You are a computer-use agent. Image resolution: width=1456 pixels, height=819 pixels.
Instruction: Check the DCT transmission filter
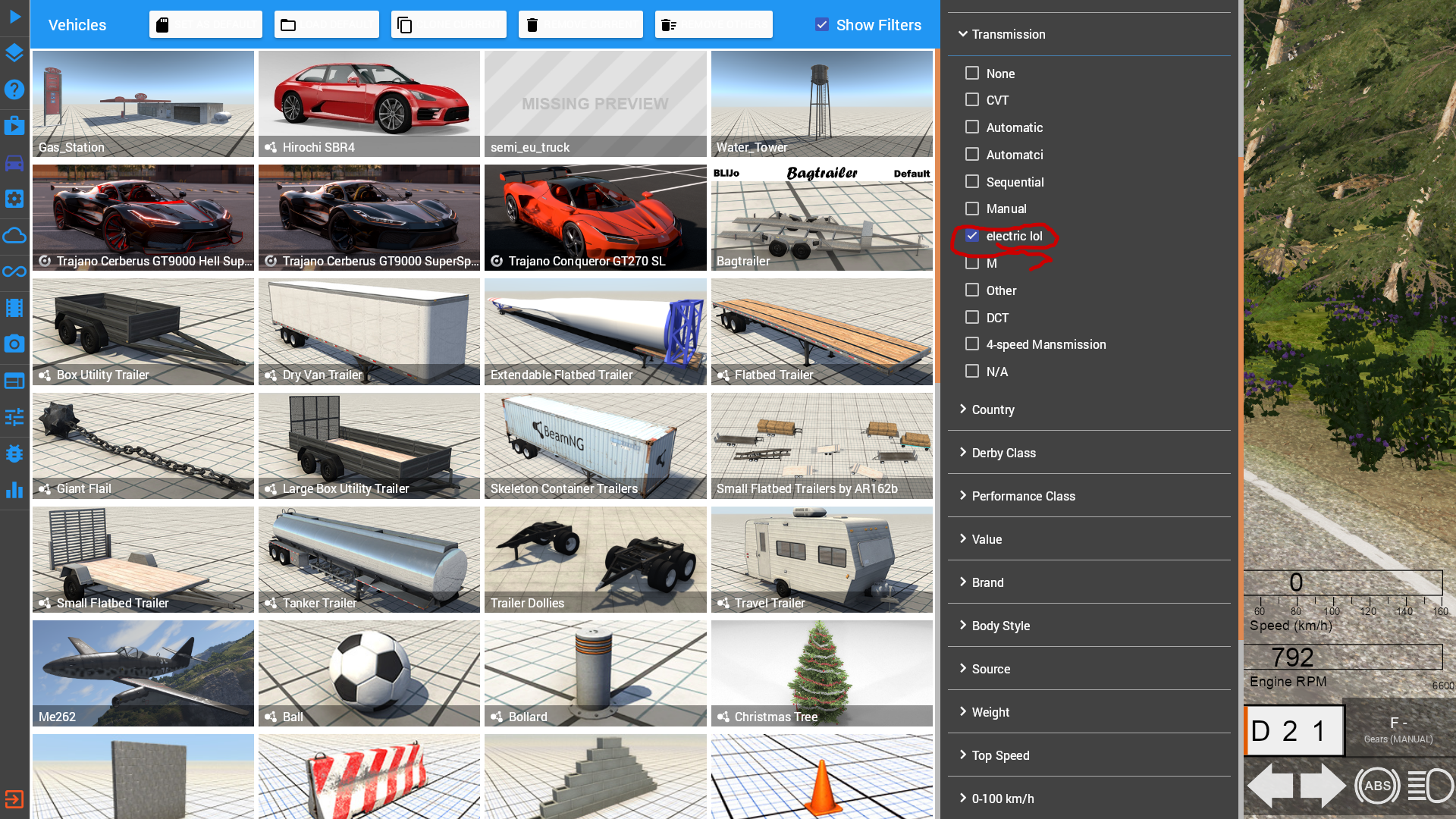click(972, 318)
